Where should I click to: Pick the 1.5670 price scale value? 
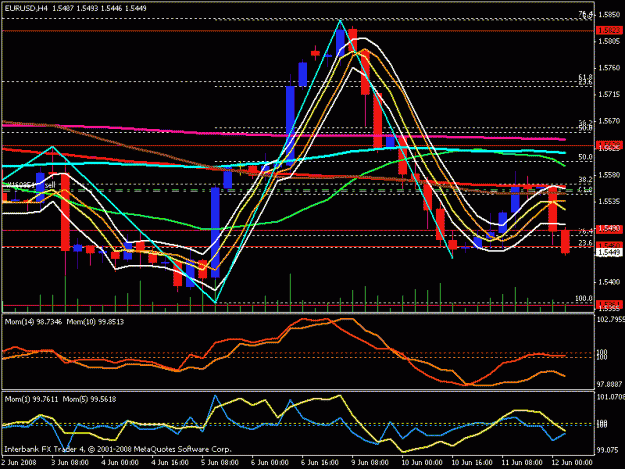pyautogui.click(x=609, y=121)
